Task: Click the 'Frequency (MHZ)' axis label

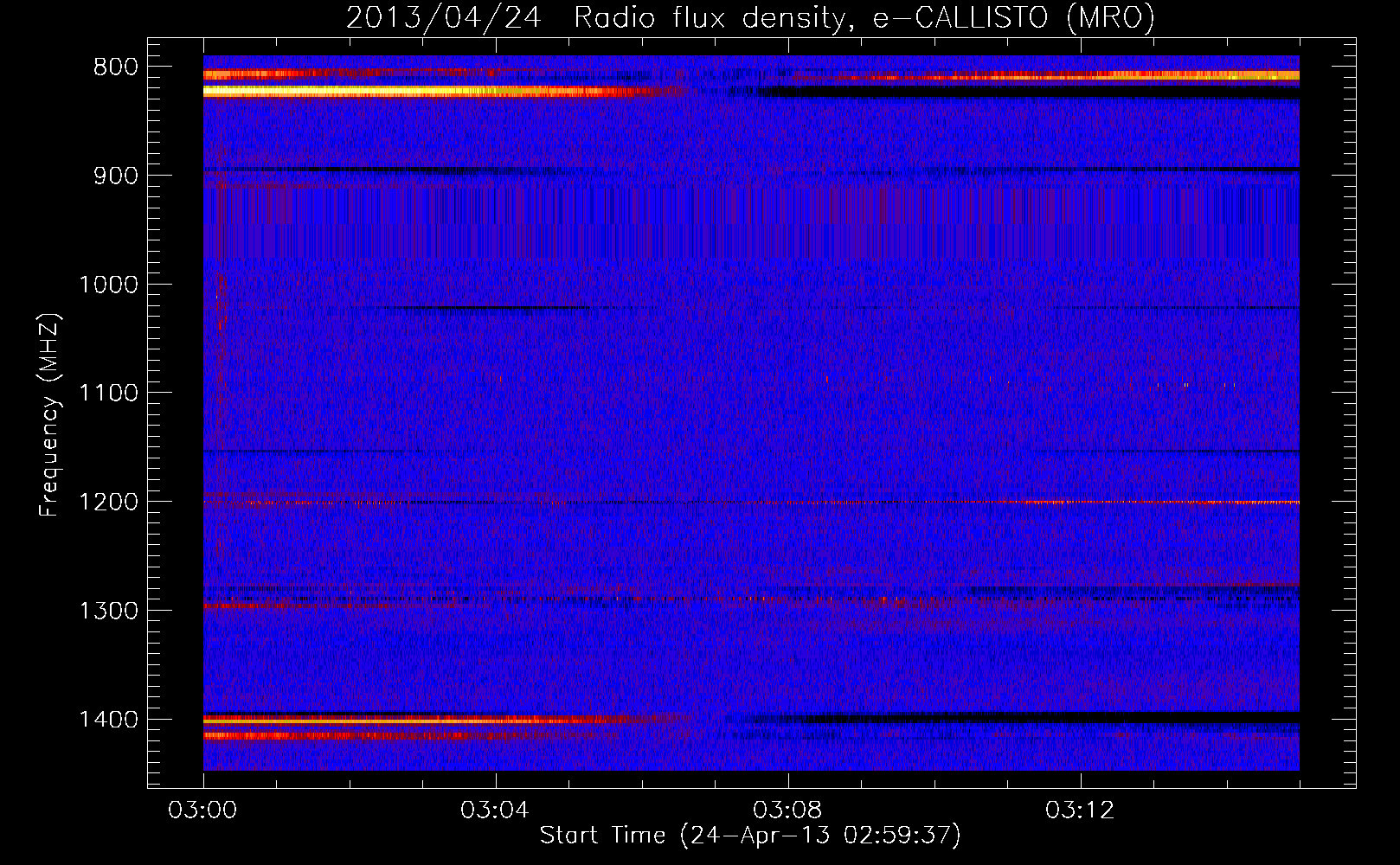Action: coord(49,415)
